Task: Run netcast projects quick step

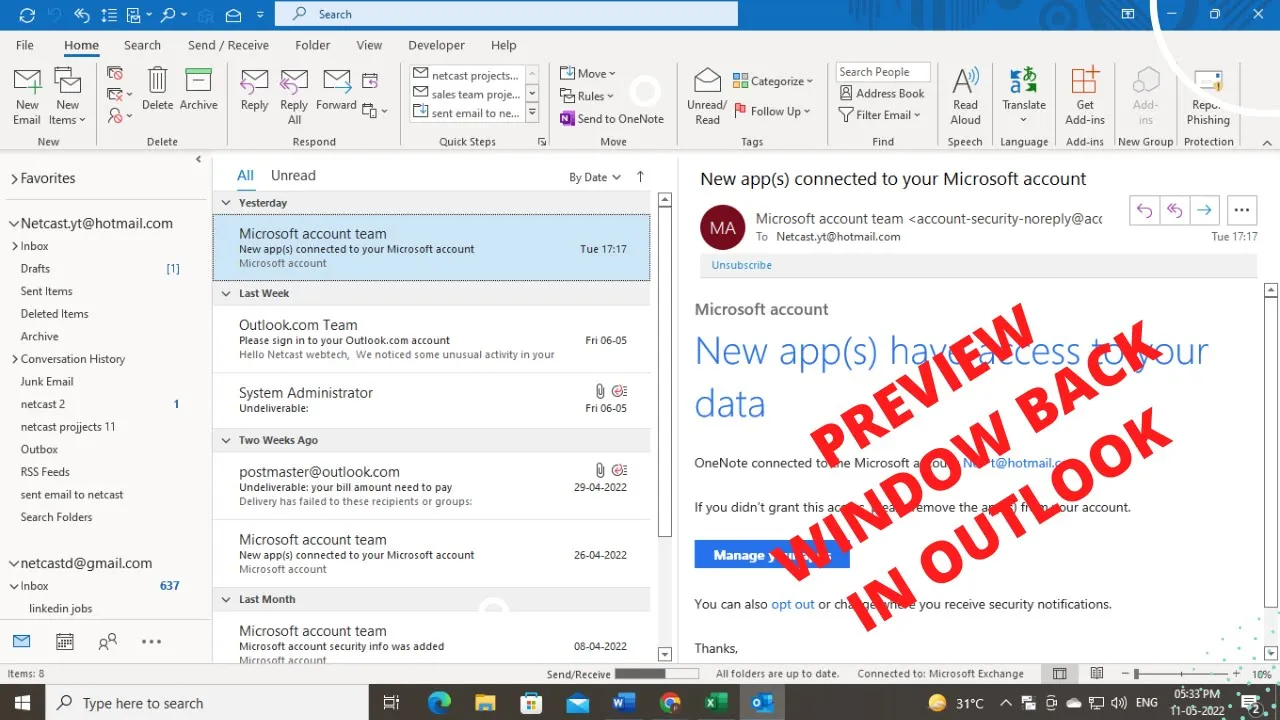Action: click(466, 75)
